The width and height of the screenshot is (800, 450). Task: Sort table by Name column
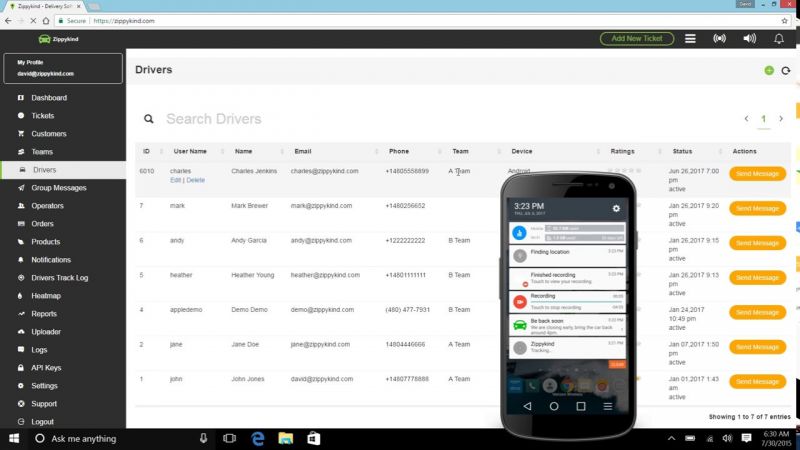click(244, 152)
